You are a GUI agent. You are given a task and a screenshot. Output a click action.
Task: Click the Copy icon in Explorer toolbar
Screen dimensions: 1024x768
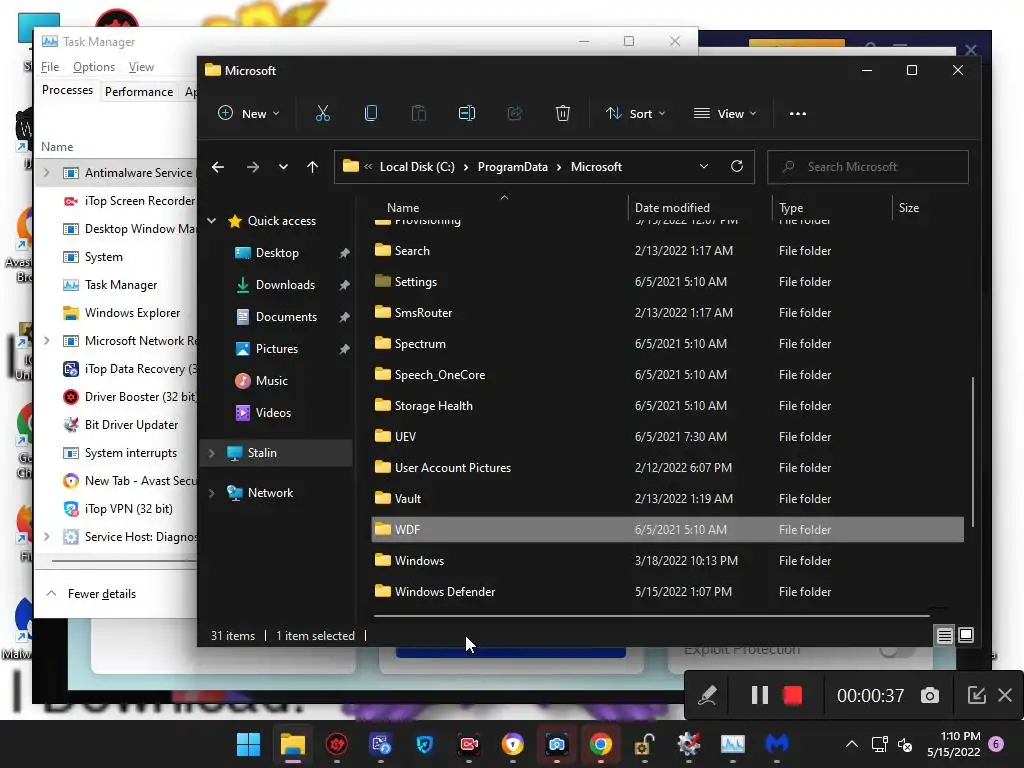coord(370,114)
